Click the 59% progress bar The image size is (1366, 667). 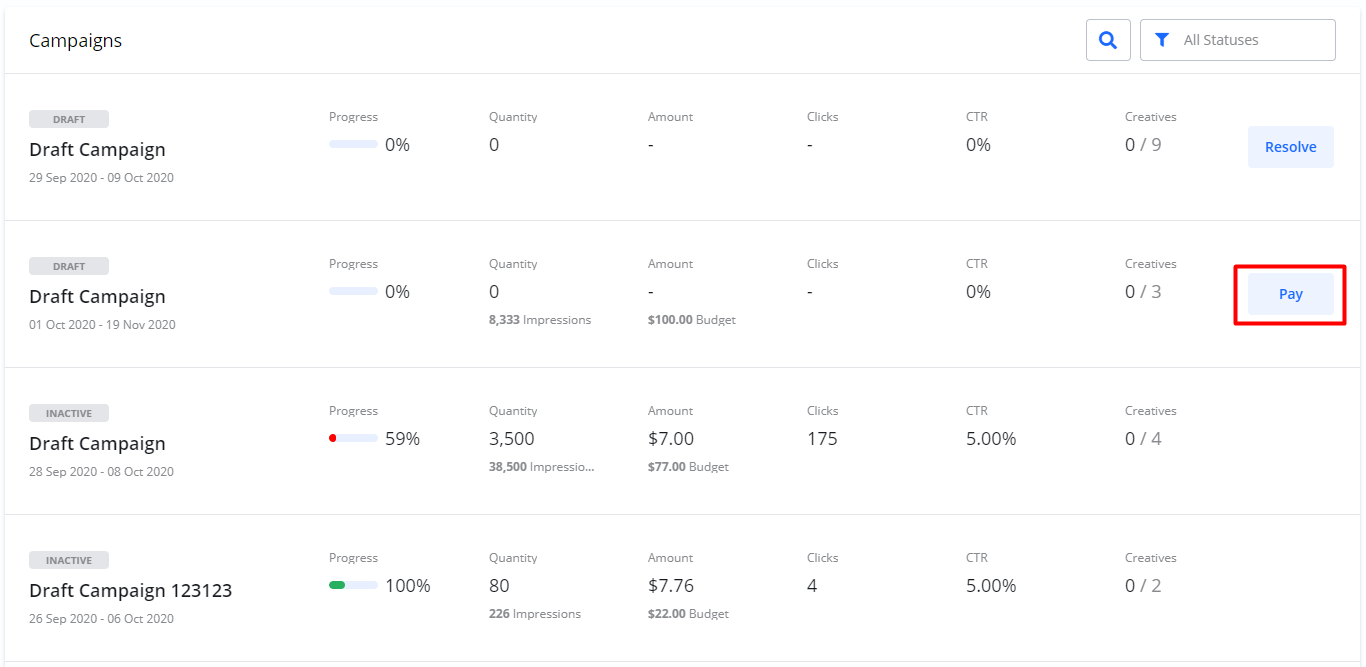pos(353,438)
